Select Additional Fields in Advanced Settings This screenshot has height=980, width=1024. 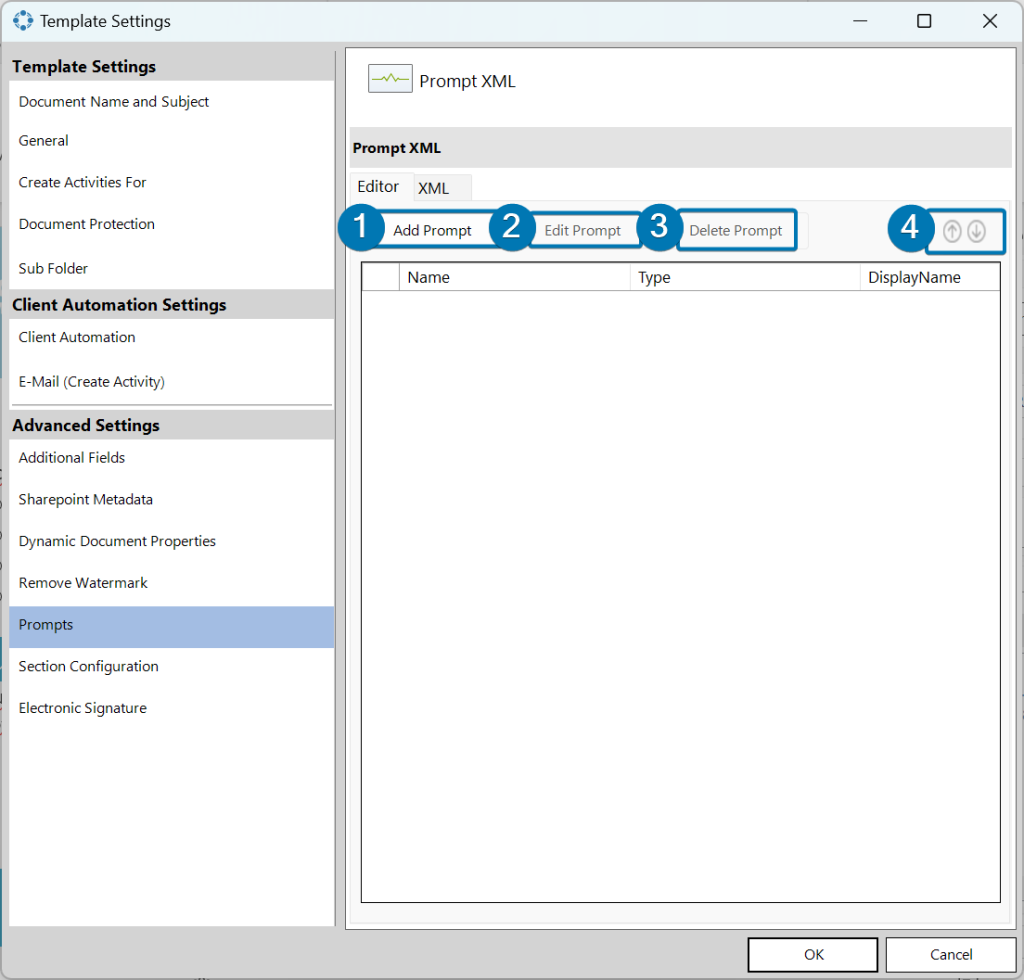(172, 458)
